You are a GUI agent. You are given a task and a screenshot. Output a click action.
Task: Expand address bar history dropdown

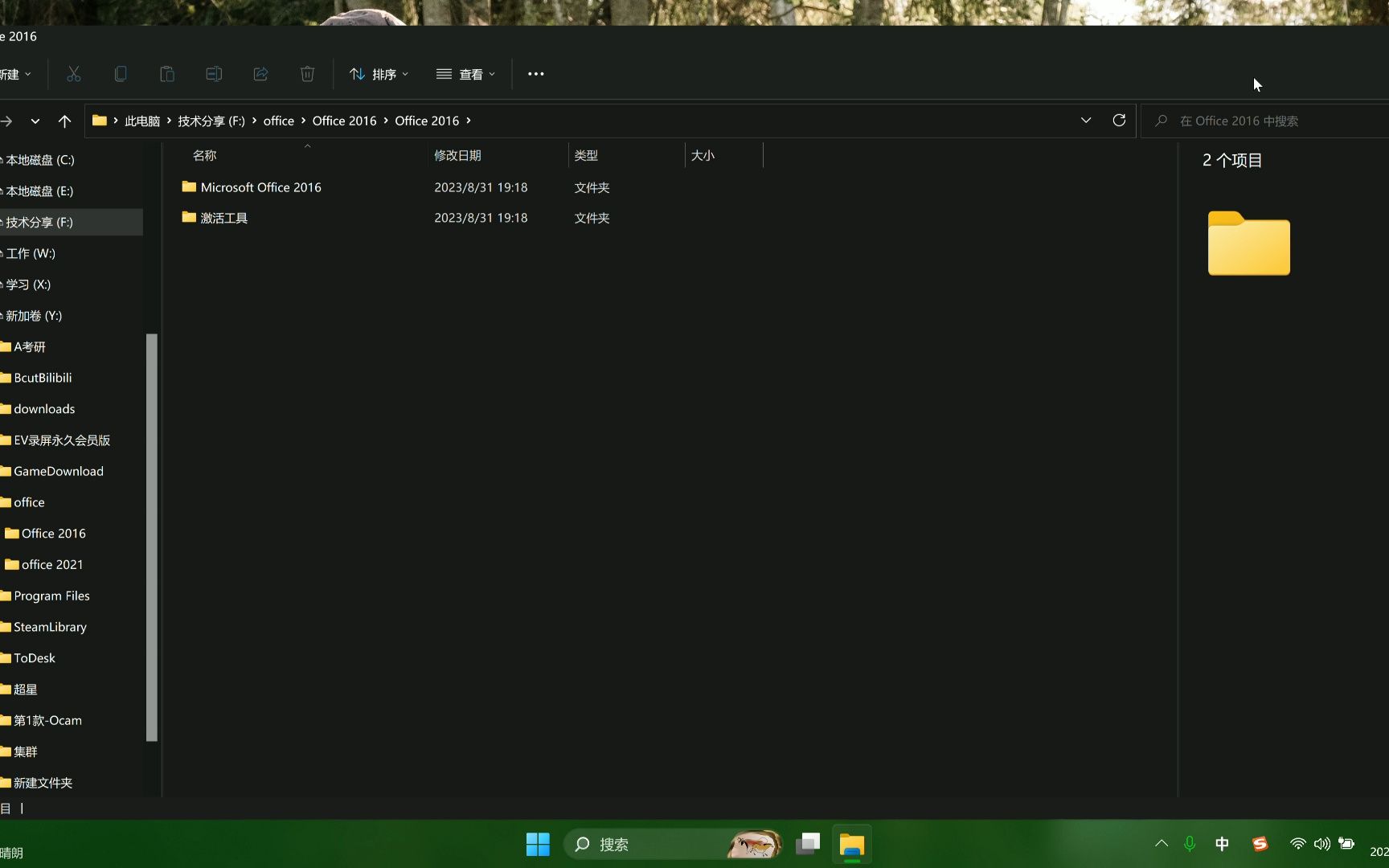point(1086,121)
